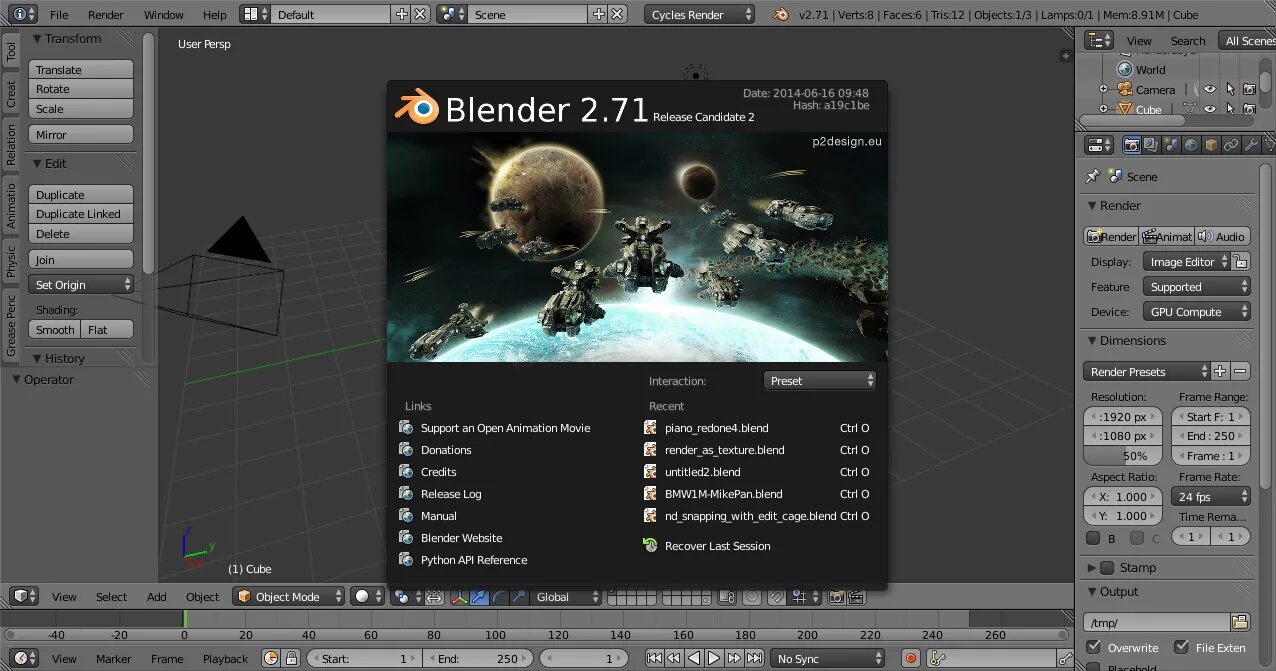The height and width of the screenshot is (671, 1276).
Task: Add a new screen layout with plus
Action: pyautogui.click(x=402, y=14)
